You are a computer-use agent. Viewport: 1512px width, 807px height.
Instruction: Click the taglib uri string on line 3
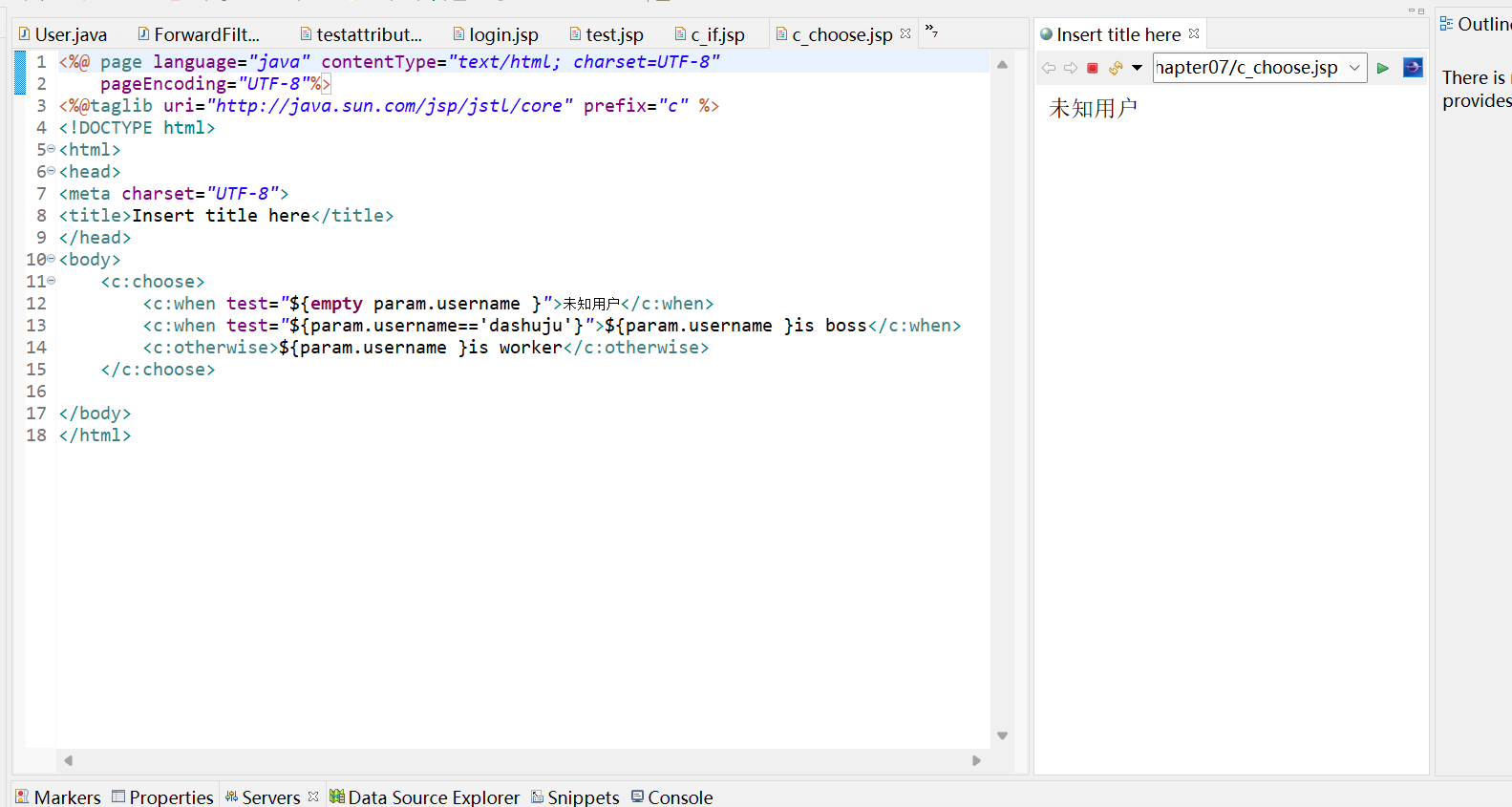(x=389, y=106)
